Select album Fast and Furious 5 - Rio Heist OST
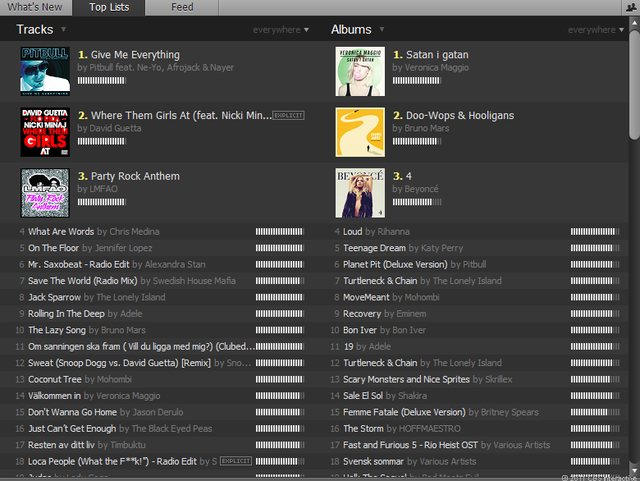Screen dimensions: 640x481 tap(410, 445)
